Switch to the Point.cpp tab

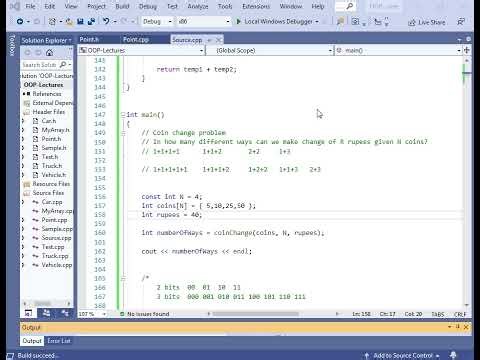click(x=136, y=40)
